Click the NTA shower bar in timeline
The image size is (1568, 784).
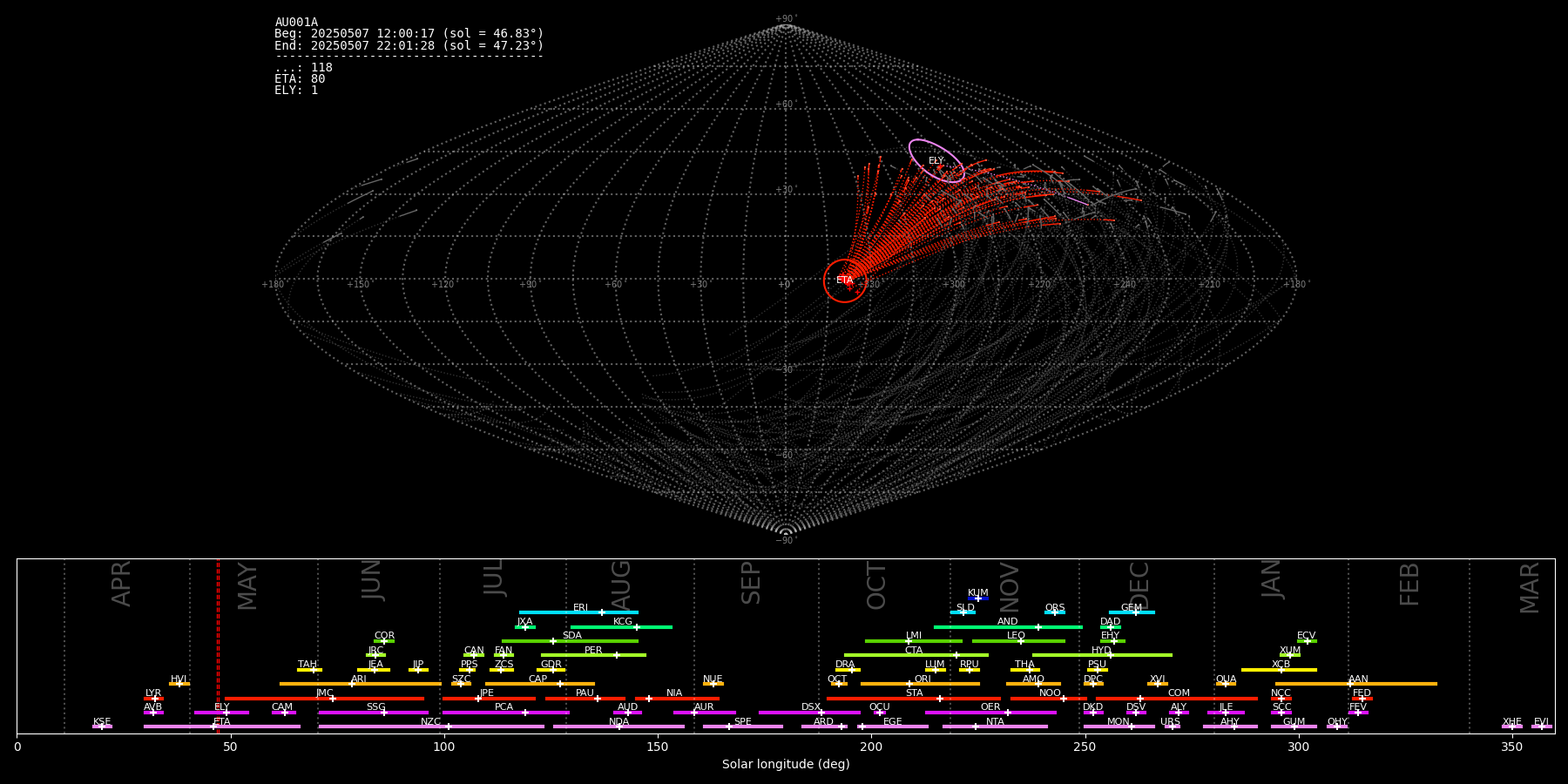pos(995,727)
